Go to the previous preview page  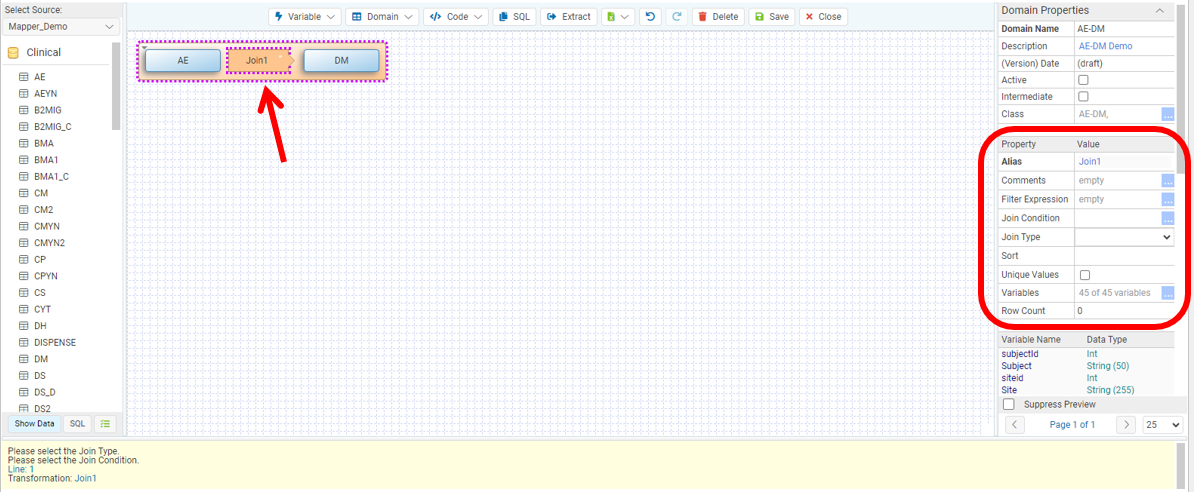(1015, 425)
